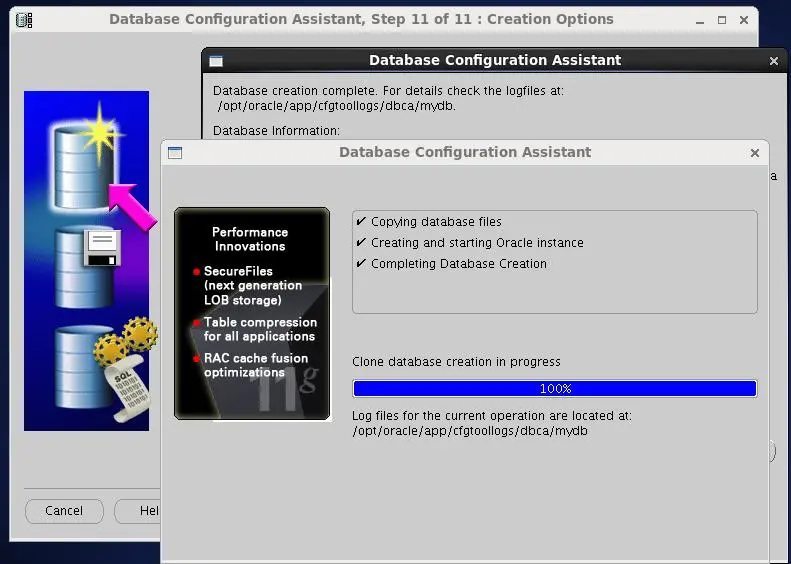Screen dimensions: 791x564
Task: Click the Performance Innovations 11g banner
Action: pyautogui.click(x=252, y=313)
